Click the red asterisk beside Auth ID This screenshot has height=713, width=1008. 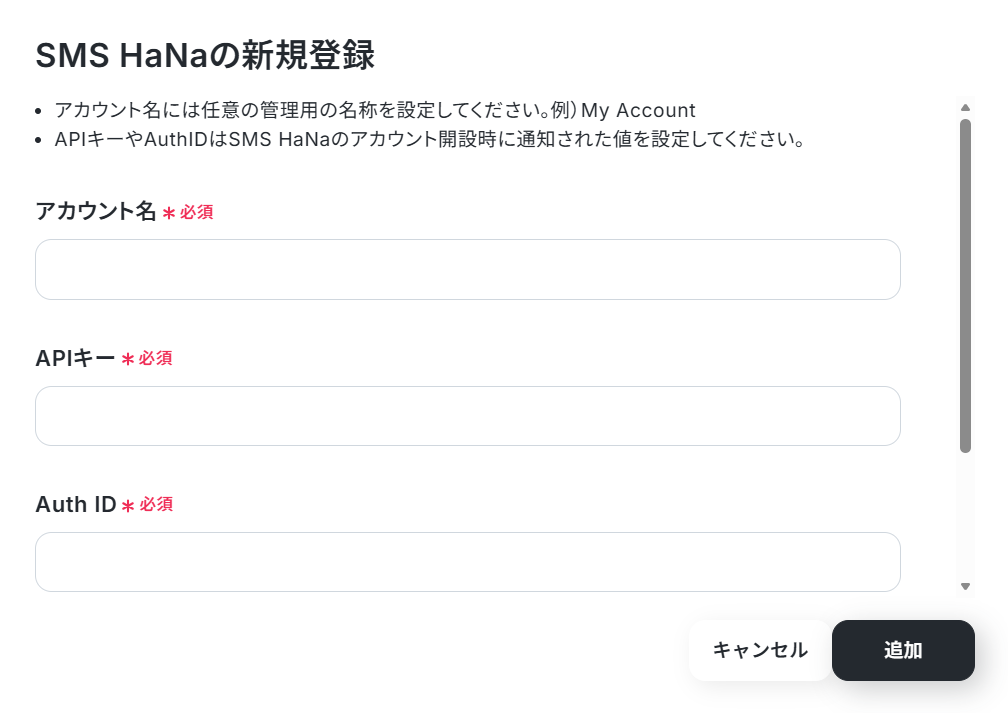(127, 505)
